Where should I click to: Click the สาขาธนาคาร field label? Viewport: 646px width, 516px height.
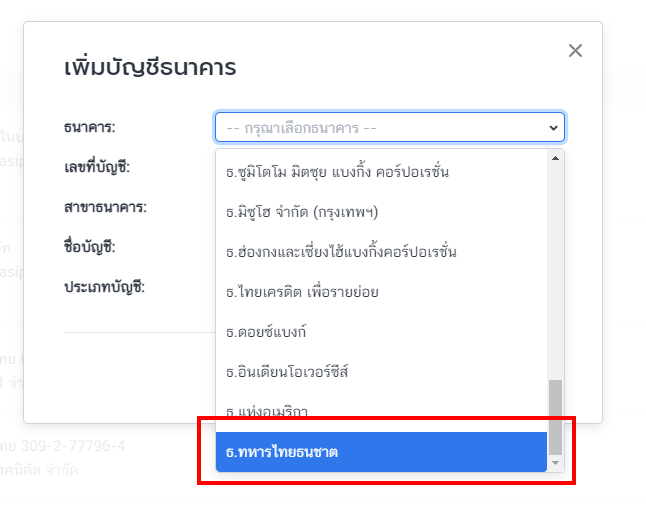[x=105, y=207]
